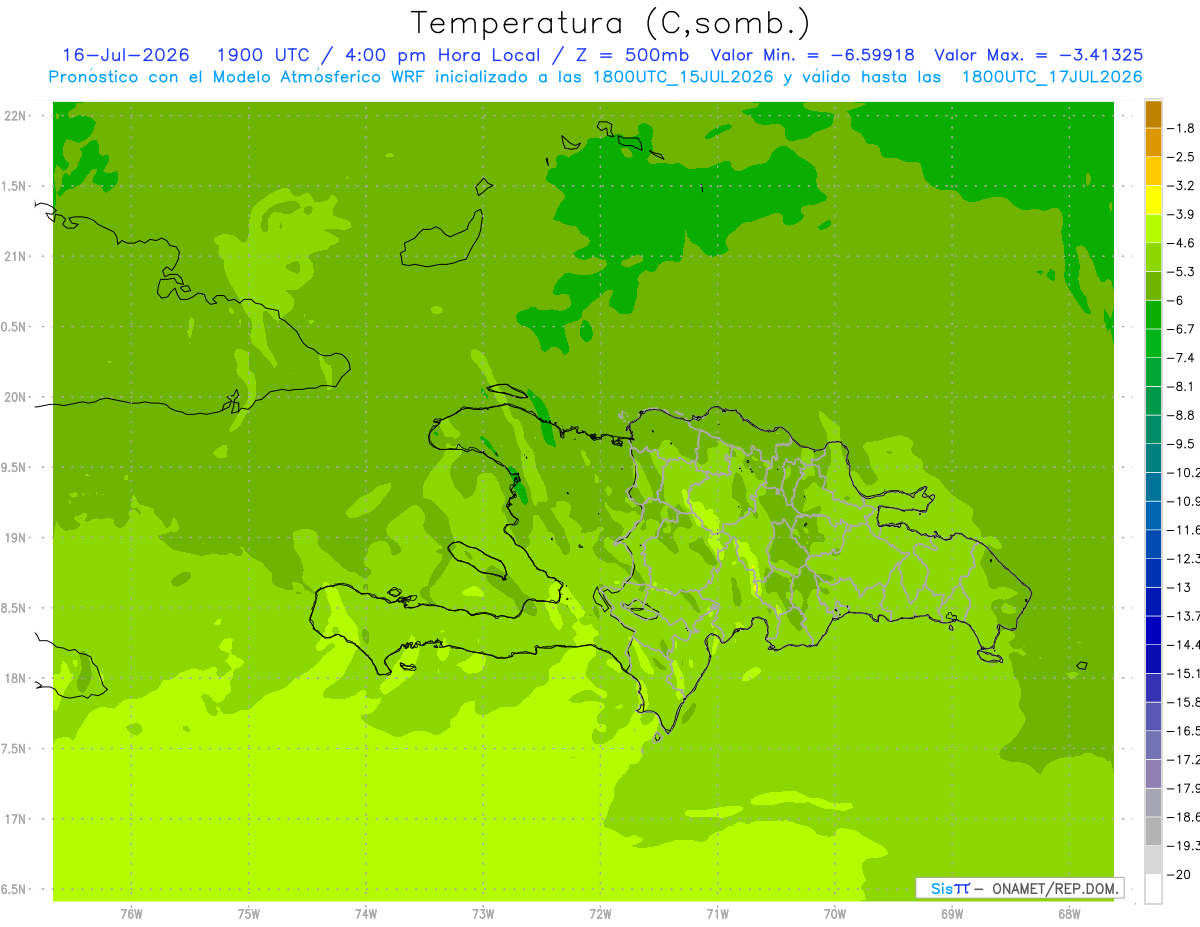Pick the lime swatch between -3.9 and -4.6
The height and width of the screenshot is (927, 1200).
pyautogui.click(x=1153, y=229)
